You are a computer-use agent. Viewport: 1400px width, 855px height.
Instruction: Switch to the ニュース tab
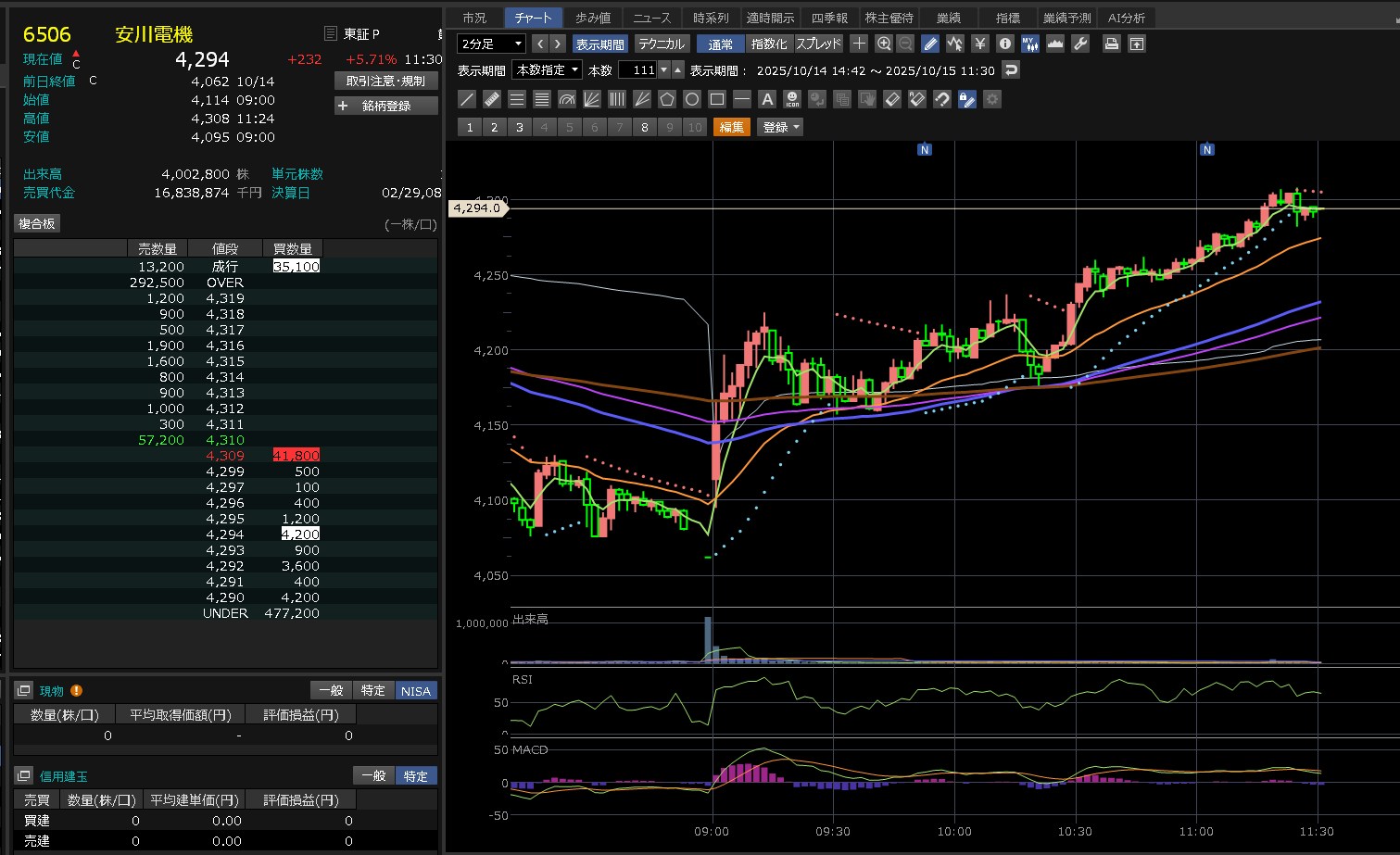pos(651,18)
